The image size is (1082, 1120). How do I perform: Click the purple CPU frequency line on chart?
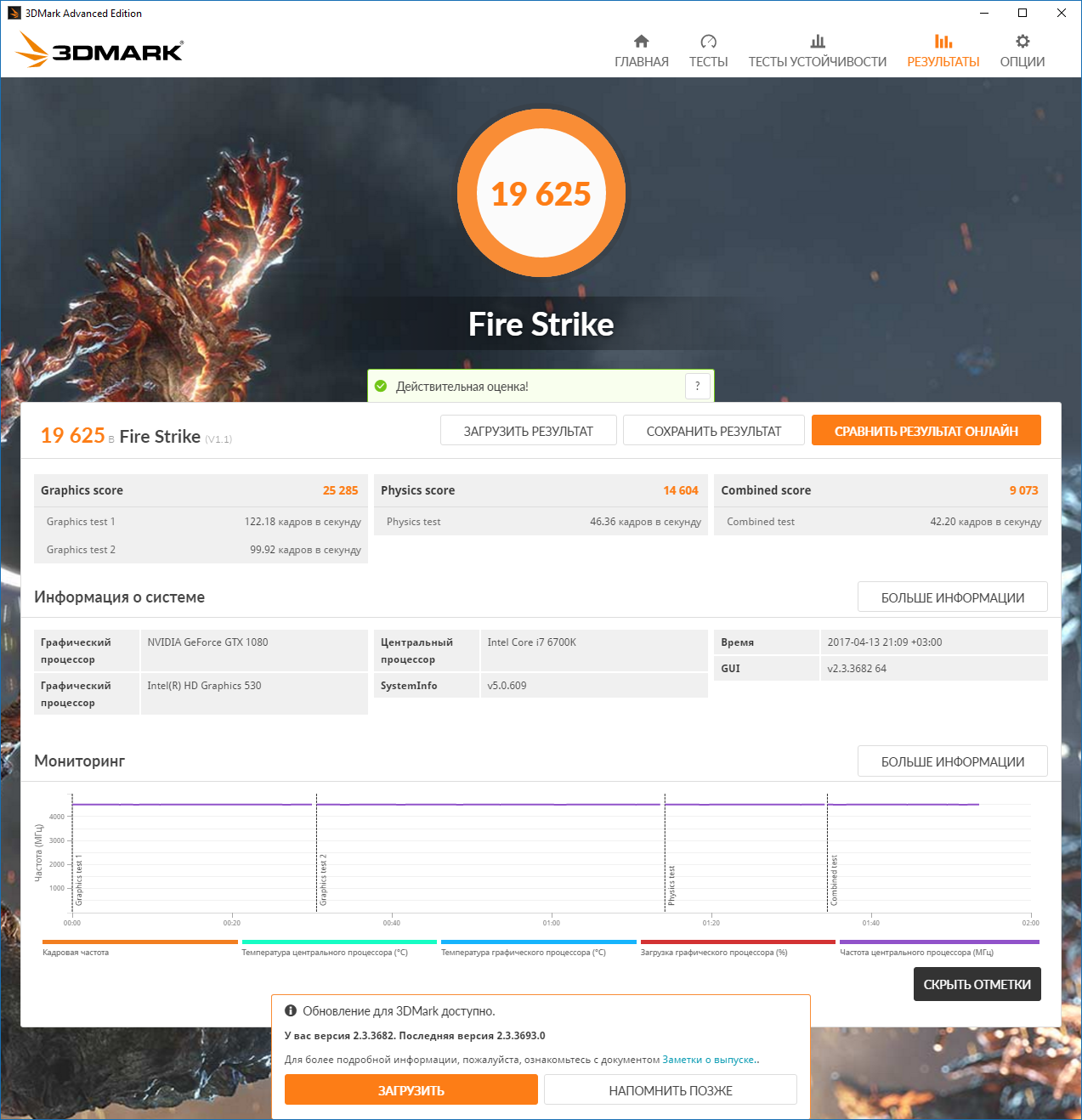click(525, 804)
